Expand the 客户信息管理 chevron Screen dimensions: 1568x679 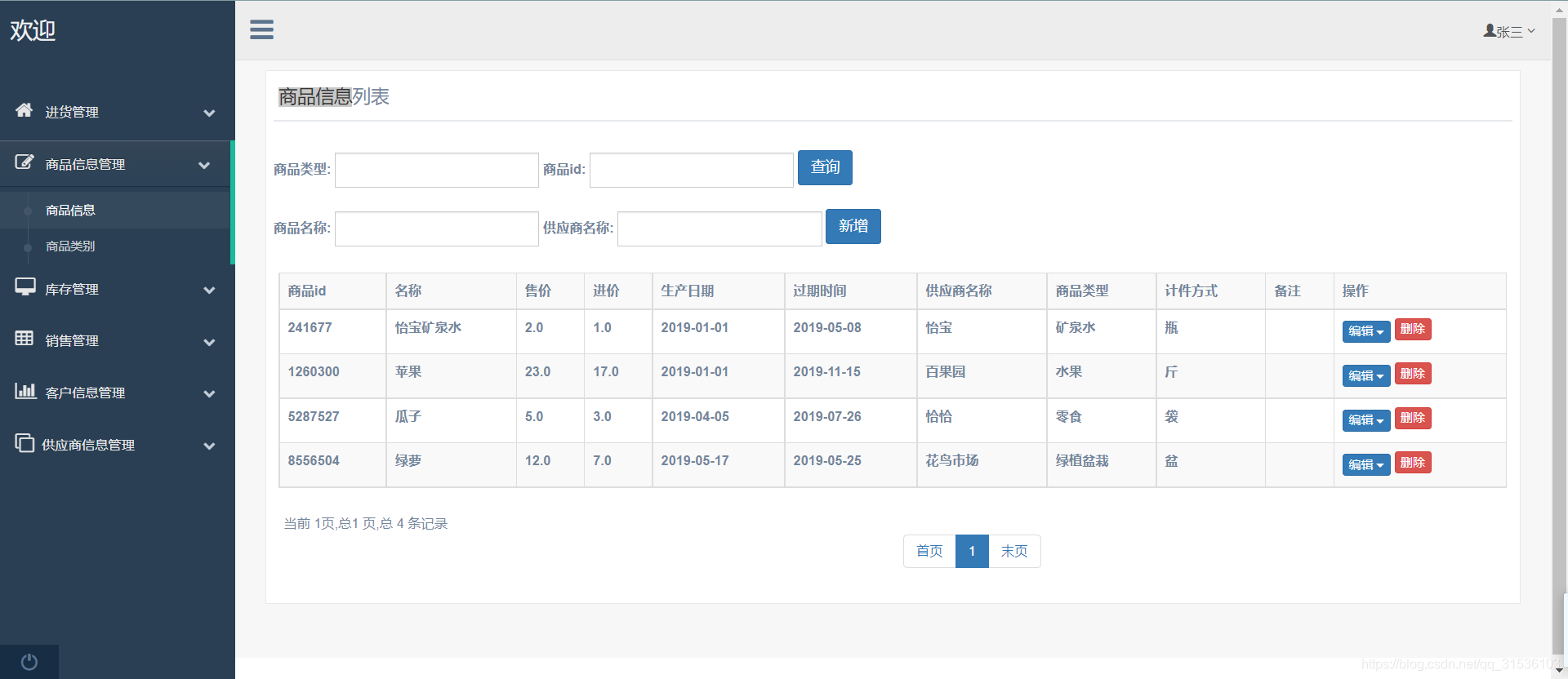pyautogui.click(x=209, y=393)
